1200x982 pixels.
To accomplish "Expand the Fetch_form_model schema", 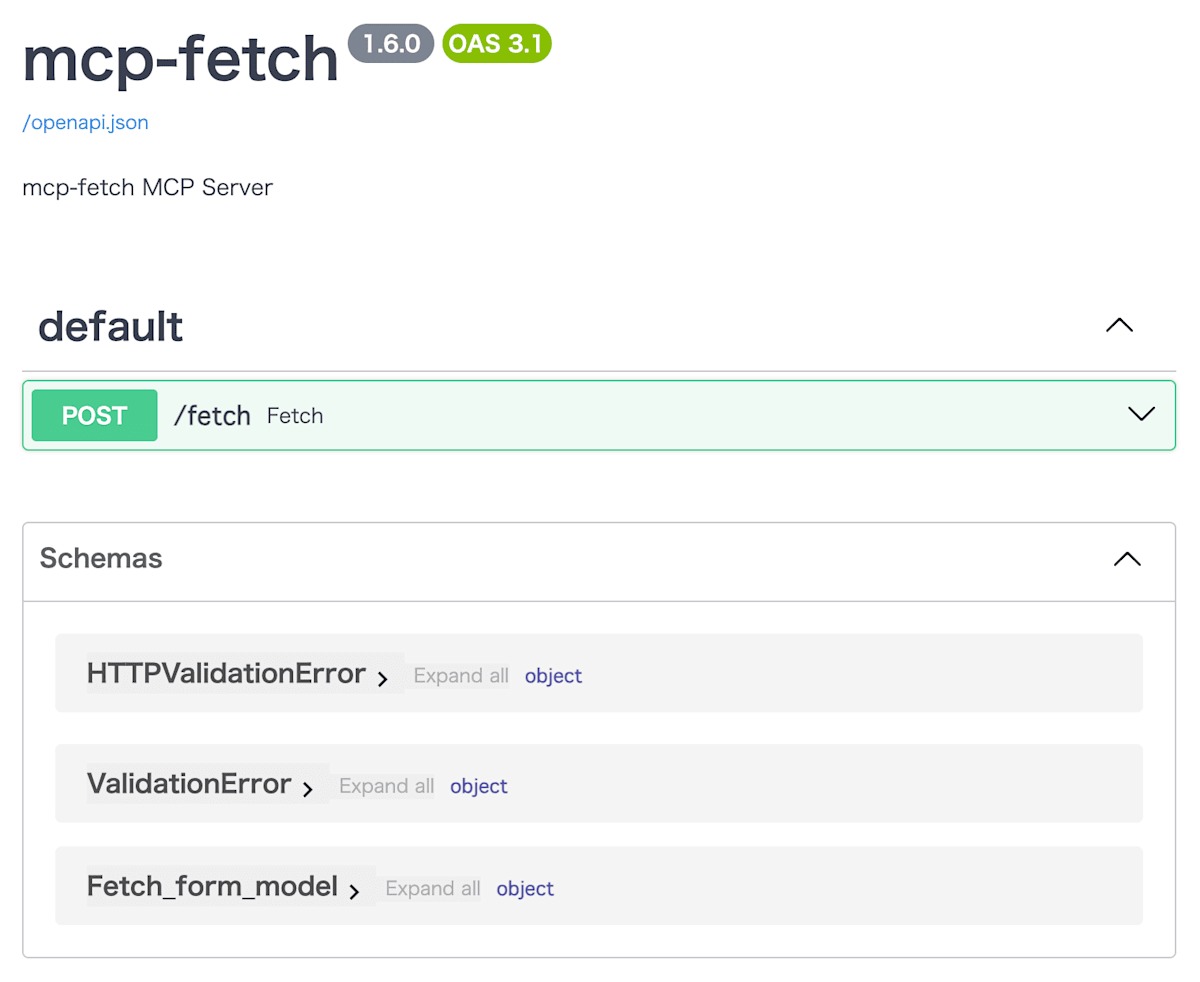I will tap(355, 890).
